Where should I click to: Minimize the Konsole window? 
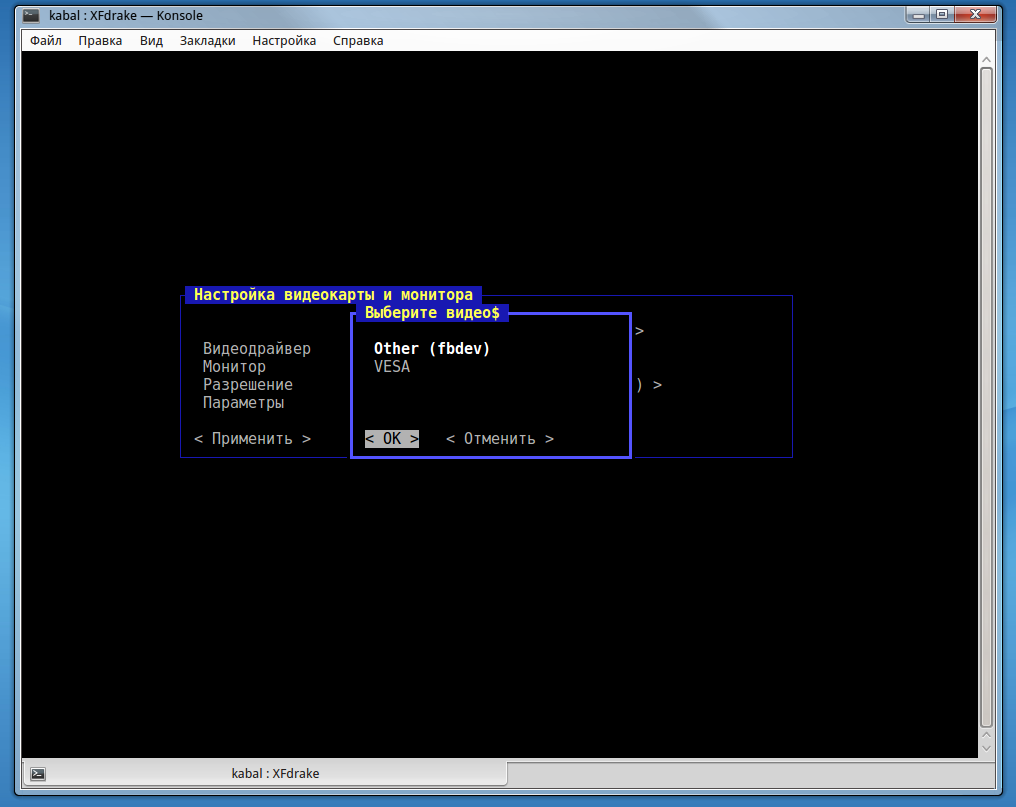(x=918, y=14)
